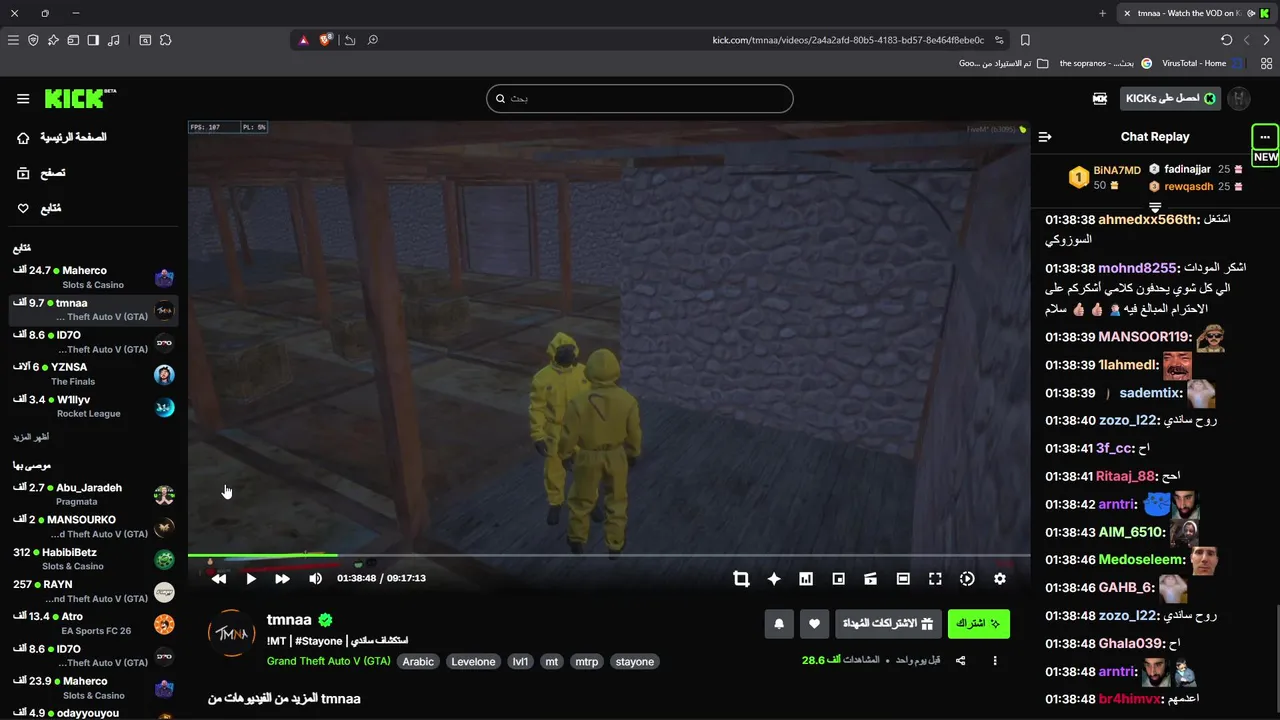The width and height of the screenshot is (1280, 720).
Task: Rewind the video playback
Action: (218, 579)
